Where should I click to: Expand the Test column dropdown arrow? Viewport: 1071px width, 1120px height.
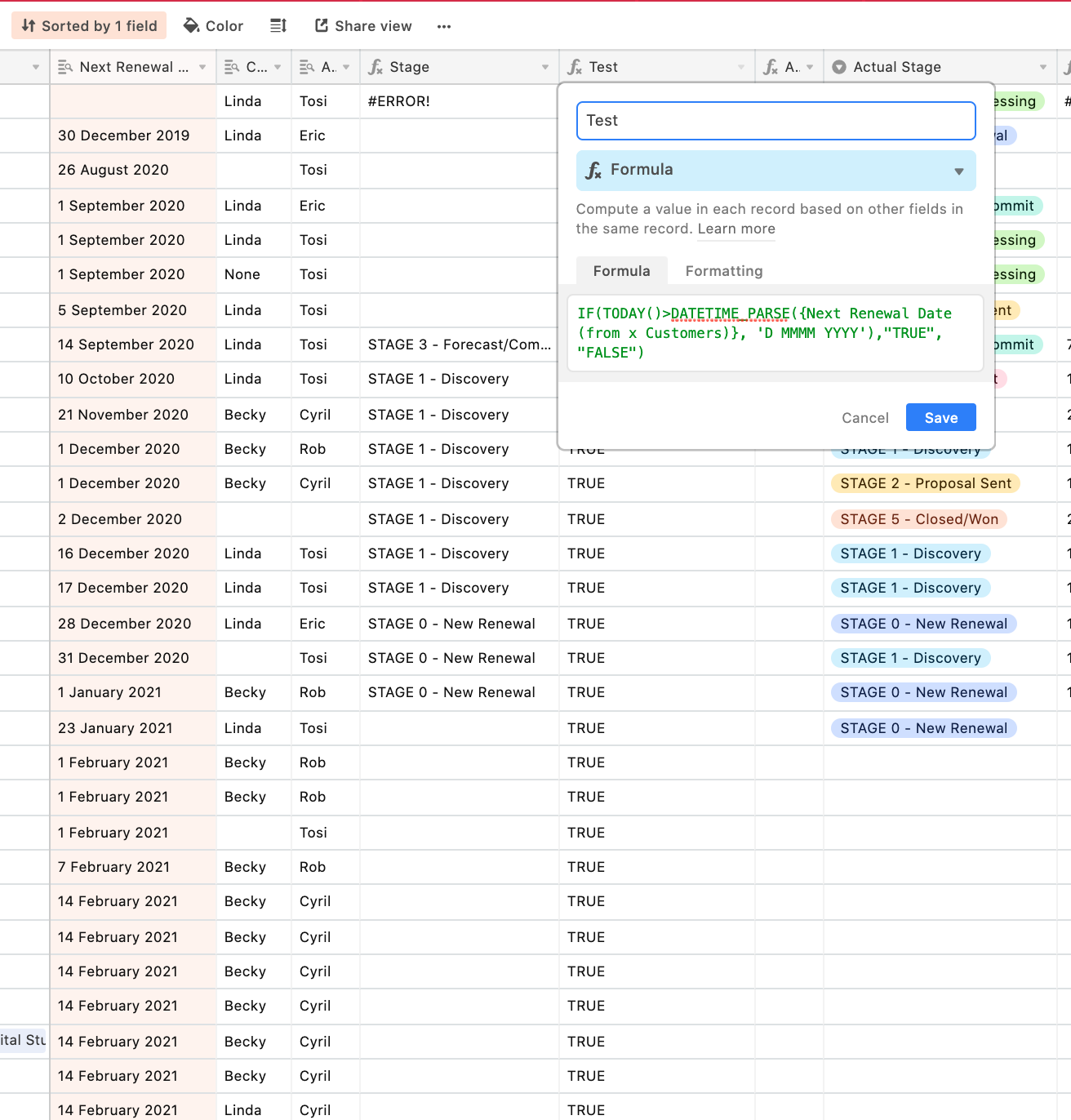tap(741, 67)
